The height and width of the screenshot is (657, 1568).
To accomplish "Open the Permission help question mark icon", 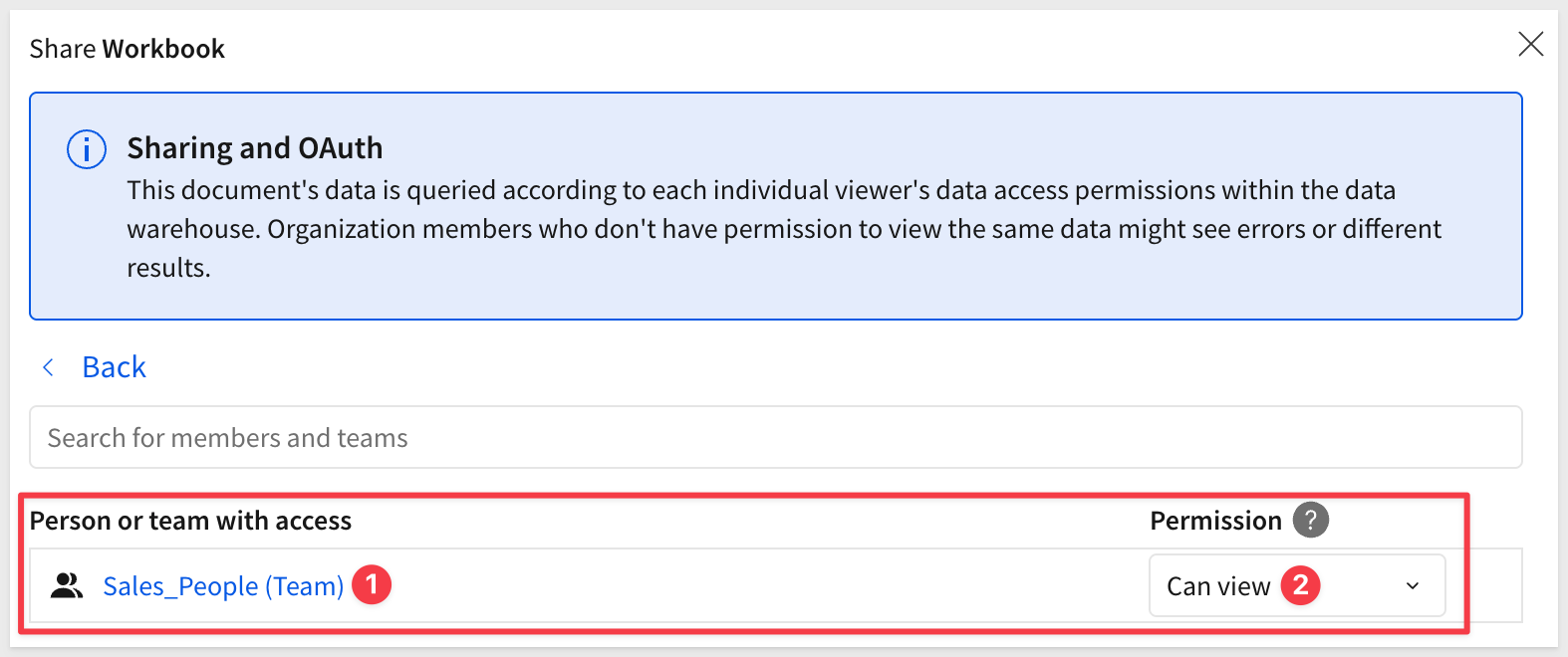I will (1310, 520).
